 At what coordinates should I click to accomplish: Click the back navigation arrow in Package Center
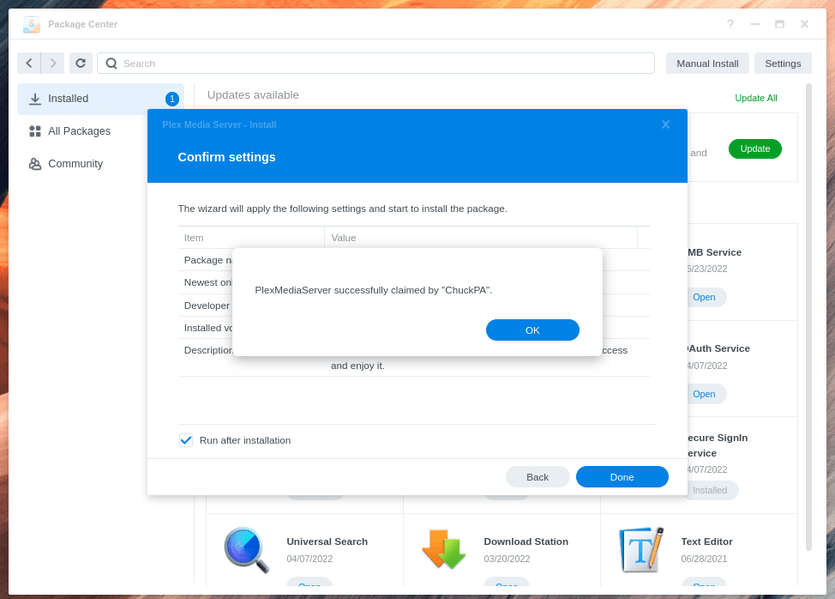(x=29, y=63)
